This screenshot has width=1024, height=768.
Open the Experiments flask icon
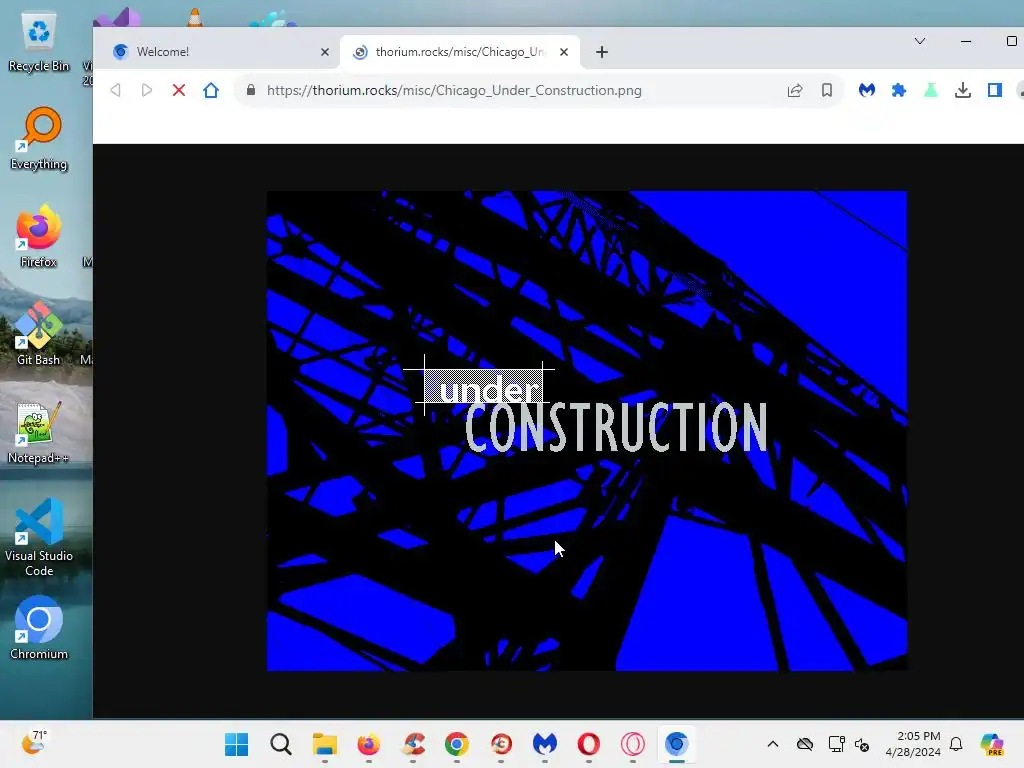(x=931, y=90)
